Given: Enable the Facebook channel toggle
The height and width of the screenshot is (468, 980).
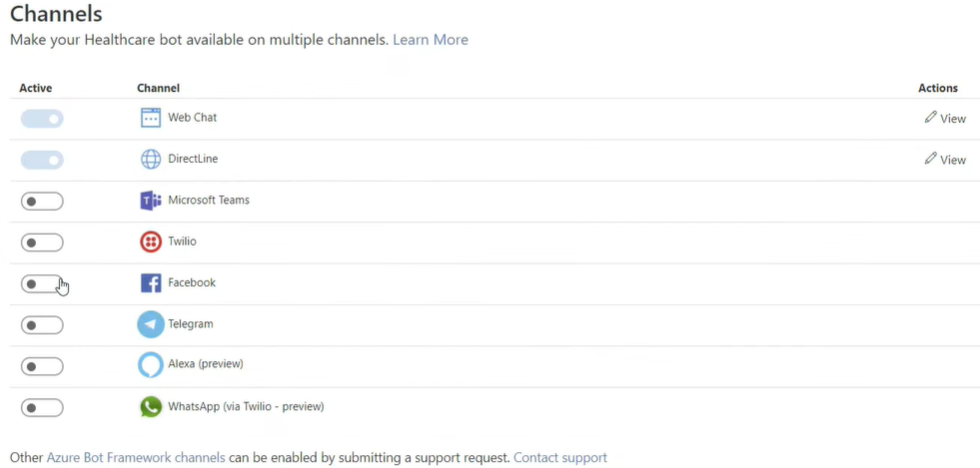Looking at the screenshot, I should click(42, 284).
